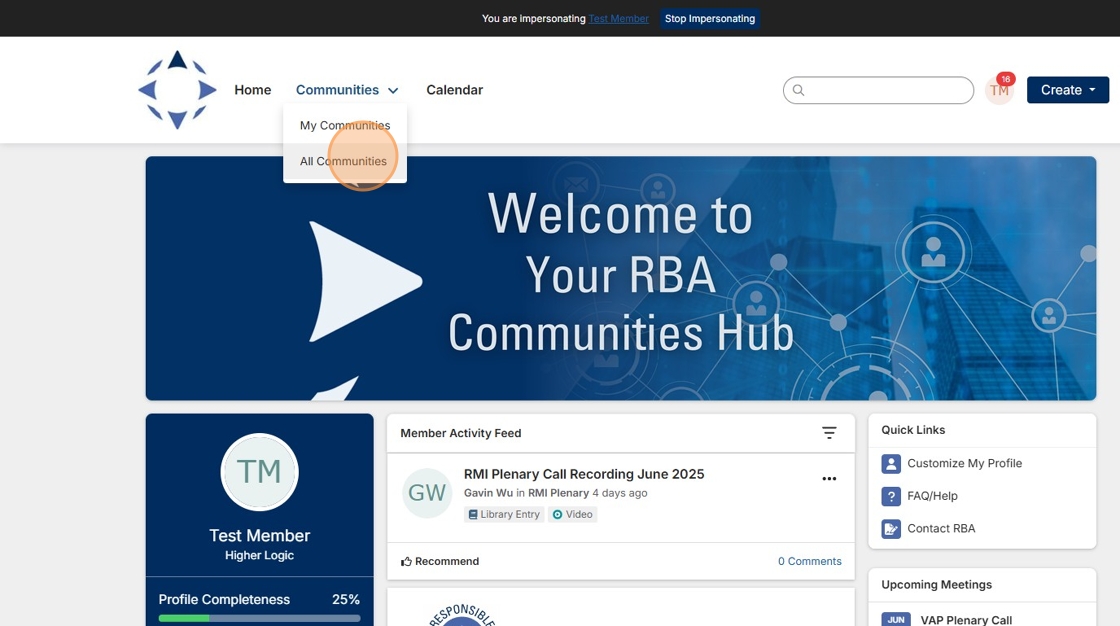Click the Higher Logic company text
The width and height of the screenshot is (1120, 626).
pos(259,555)
